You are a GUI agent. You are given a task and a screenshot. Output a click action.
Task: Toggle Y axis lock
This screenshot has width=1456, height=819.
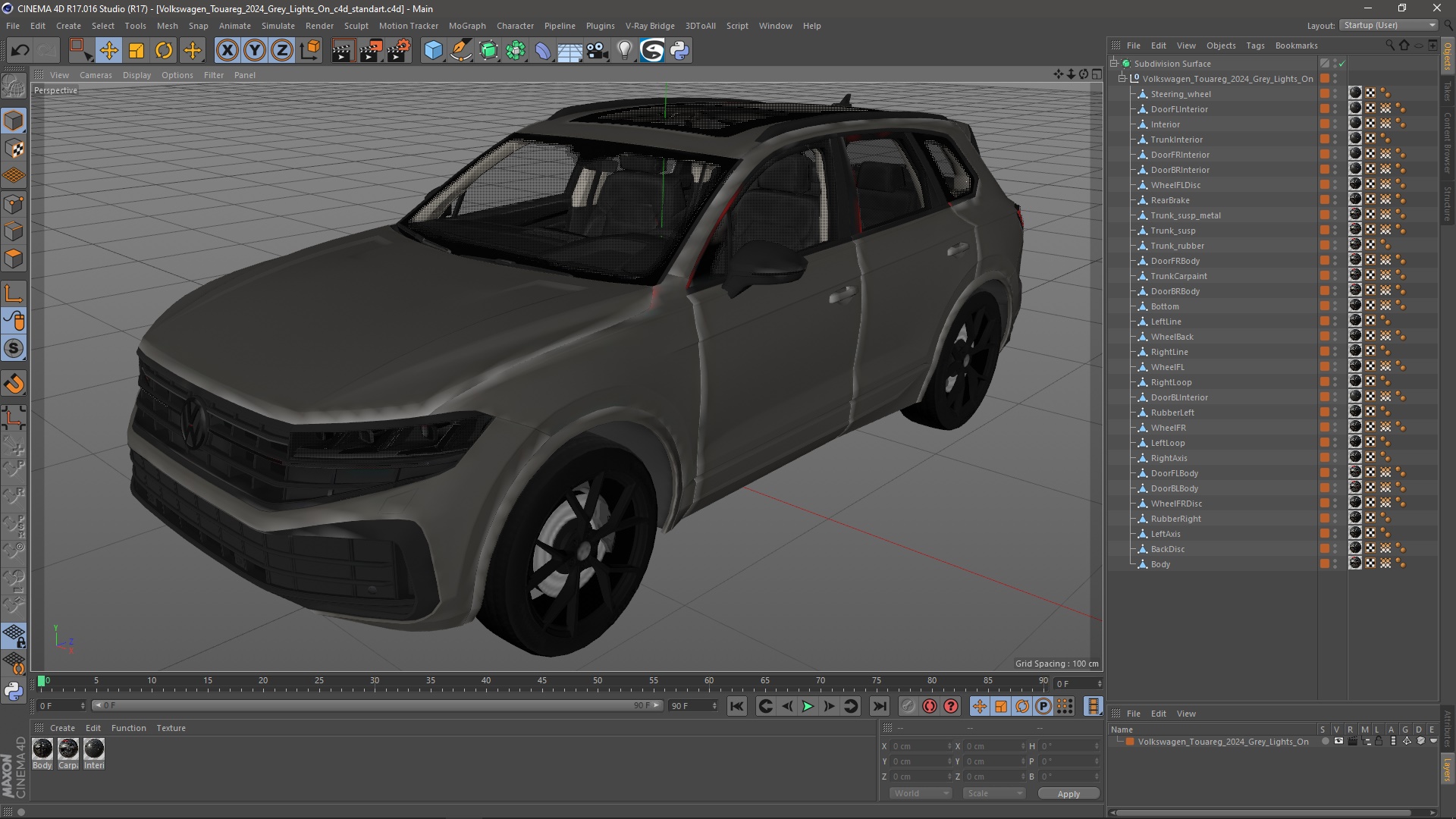[255, 51]
